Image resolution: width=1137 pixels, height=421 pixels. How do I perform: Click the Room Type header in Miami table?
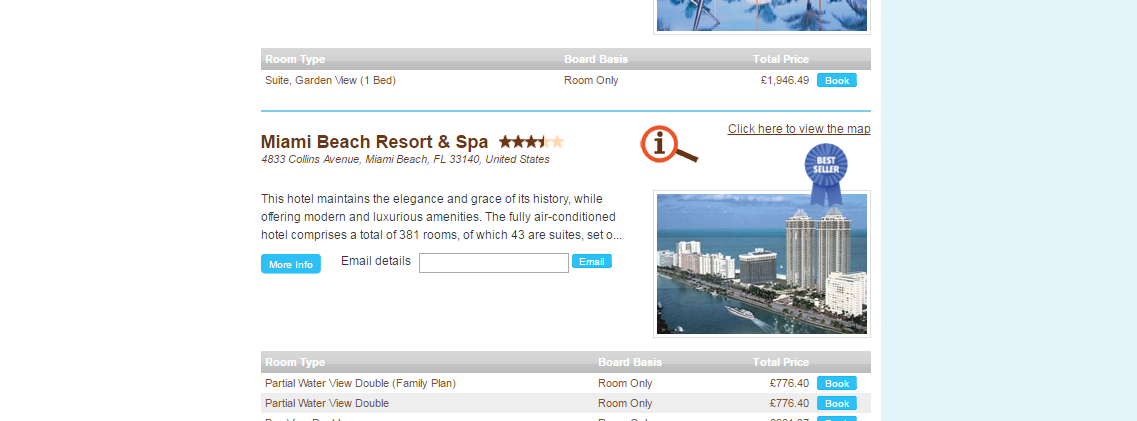click(295, 362)
